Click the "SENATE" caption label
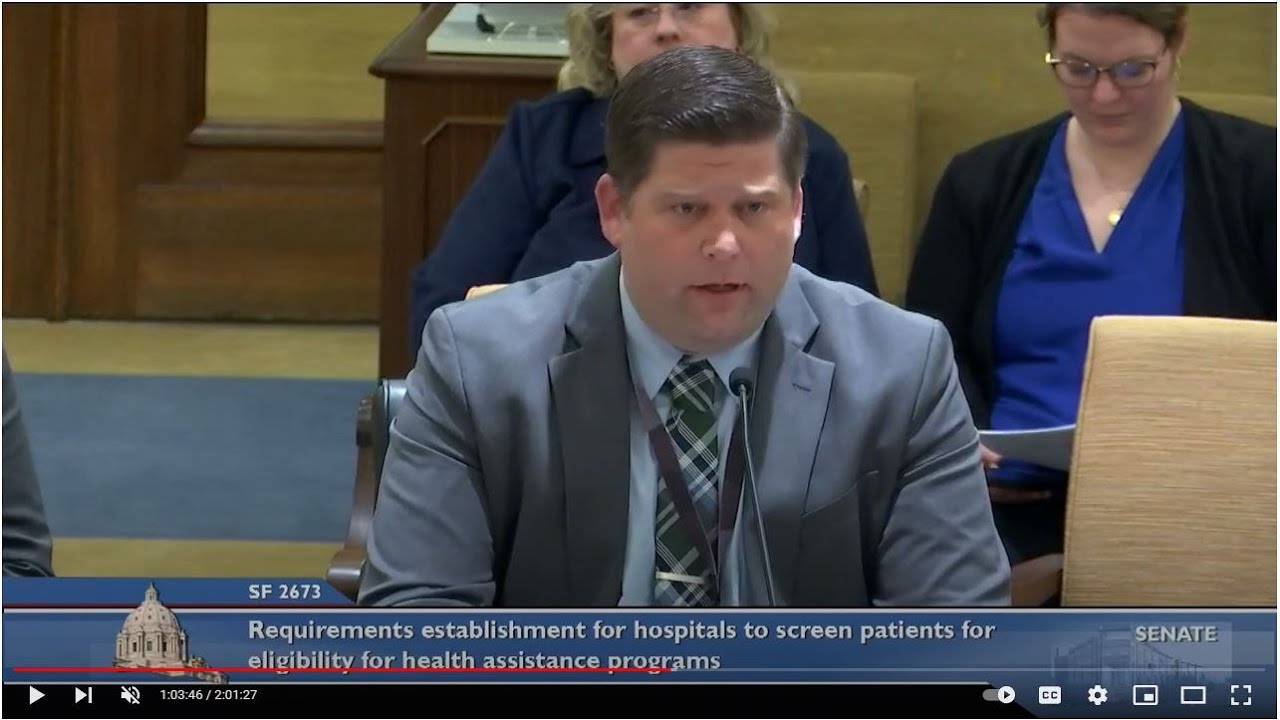The width and height of the screenshot is (1280, 720). pyautogui.click(x=1176, y=634)
